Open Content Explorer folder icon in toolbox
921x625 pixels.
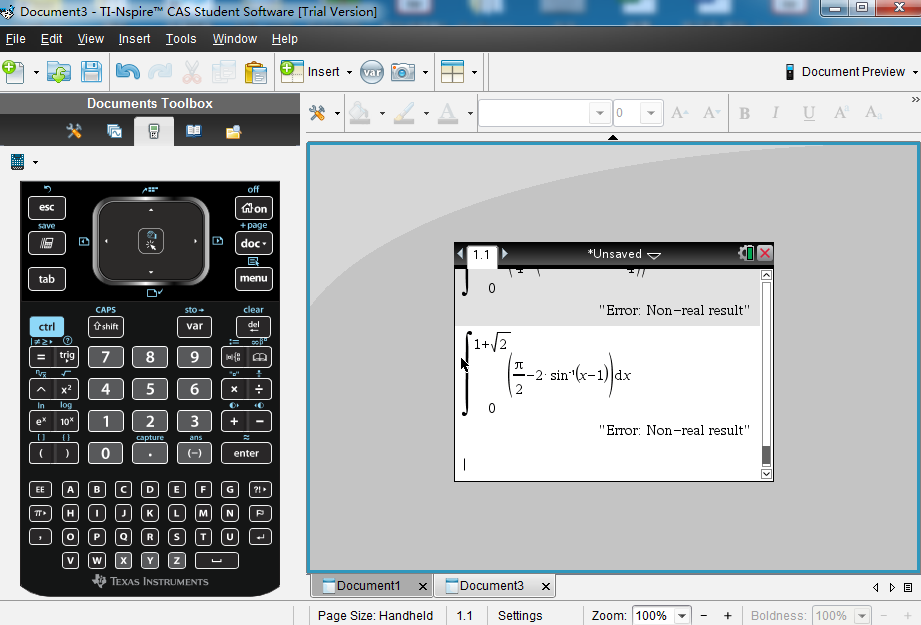coord(233,131)
